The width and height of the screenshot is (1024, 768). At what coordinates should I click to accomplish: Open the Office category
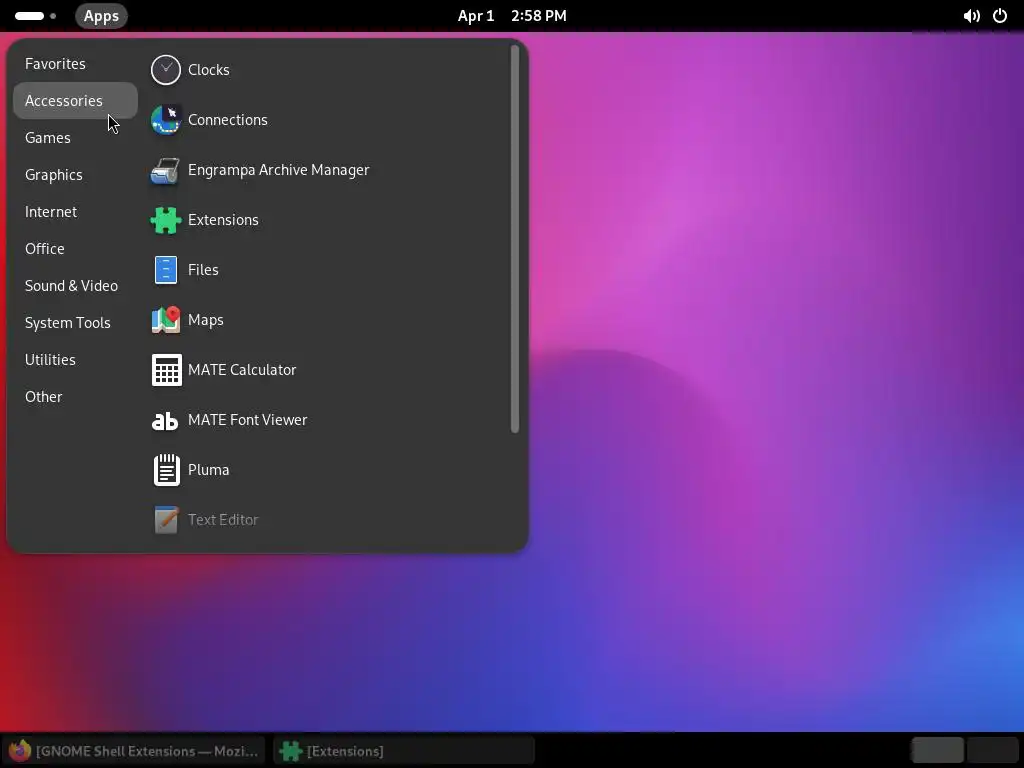[x=75, y=249]
